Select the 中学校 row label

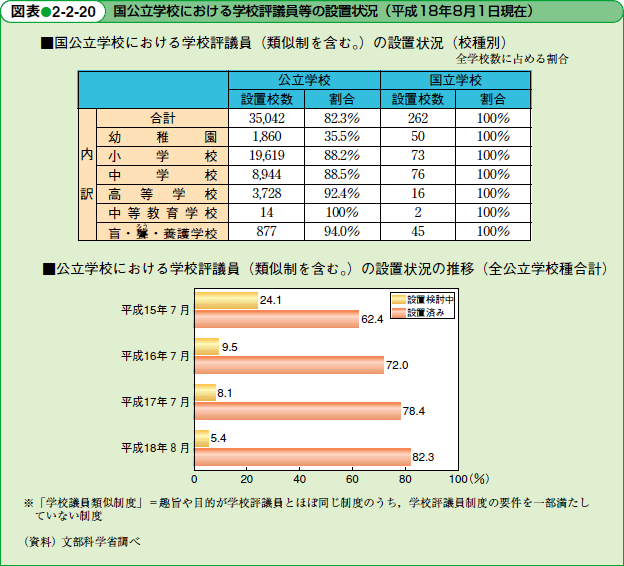pos(162,175)
